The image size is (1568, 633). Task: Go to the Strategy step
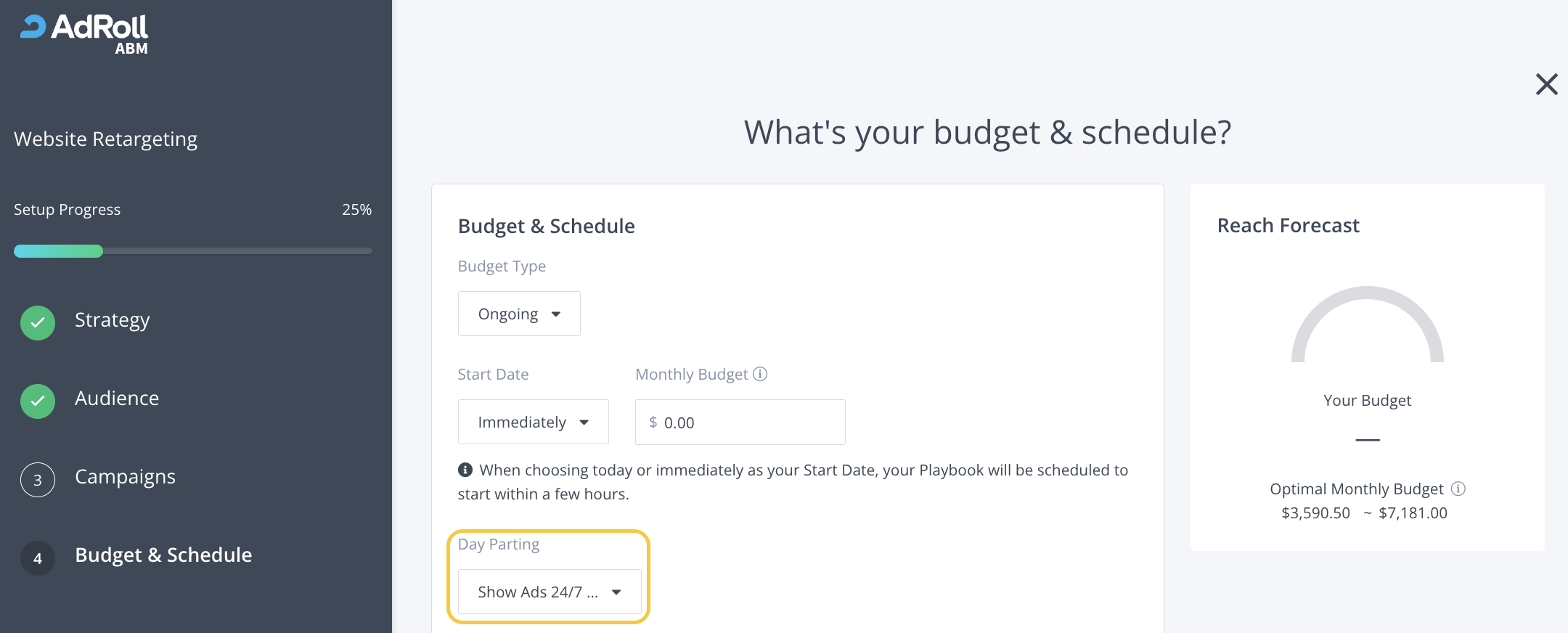coord(113,320)
